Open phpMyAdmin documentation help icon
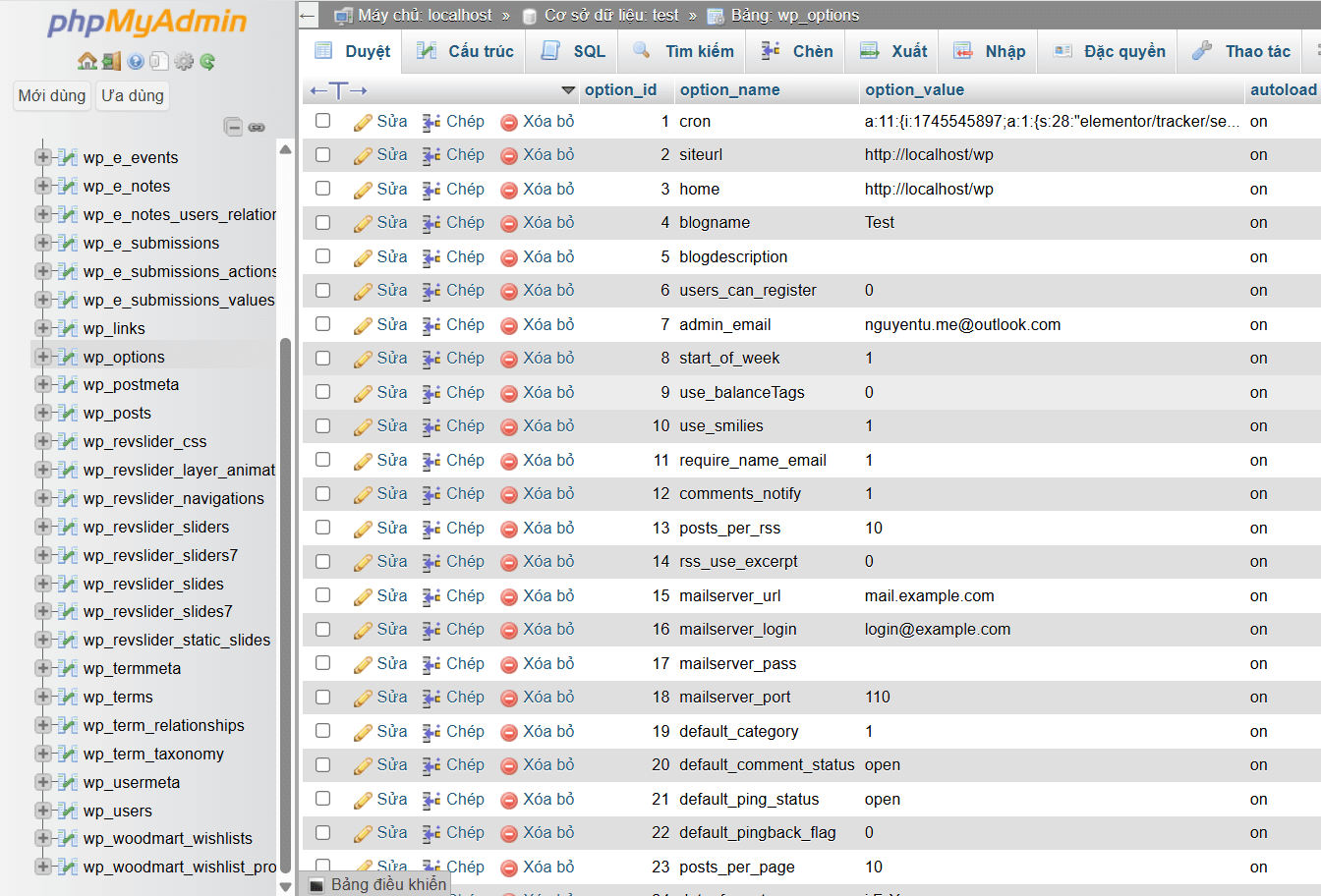The width and height of the screenshot is (1321, 896). click(x=136, y=61)
